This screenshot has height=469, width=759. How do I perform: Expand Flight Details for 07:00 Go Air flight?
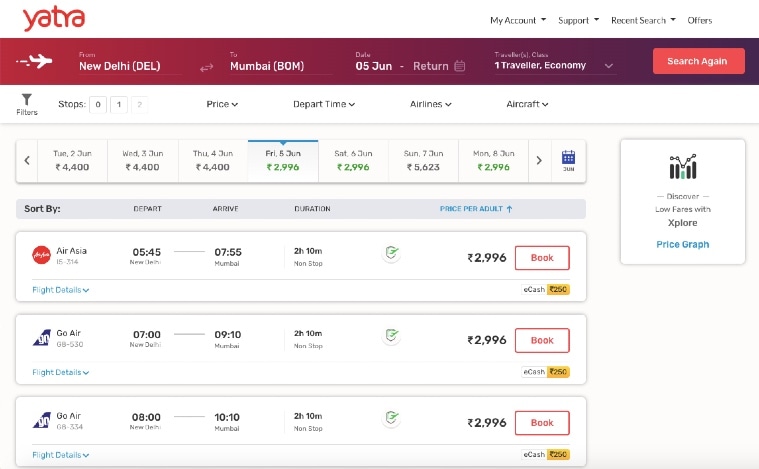[61, 372]
